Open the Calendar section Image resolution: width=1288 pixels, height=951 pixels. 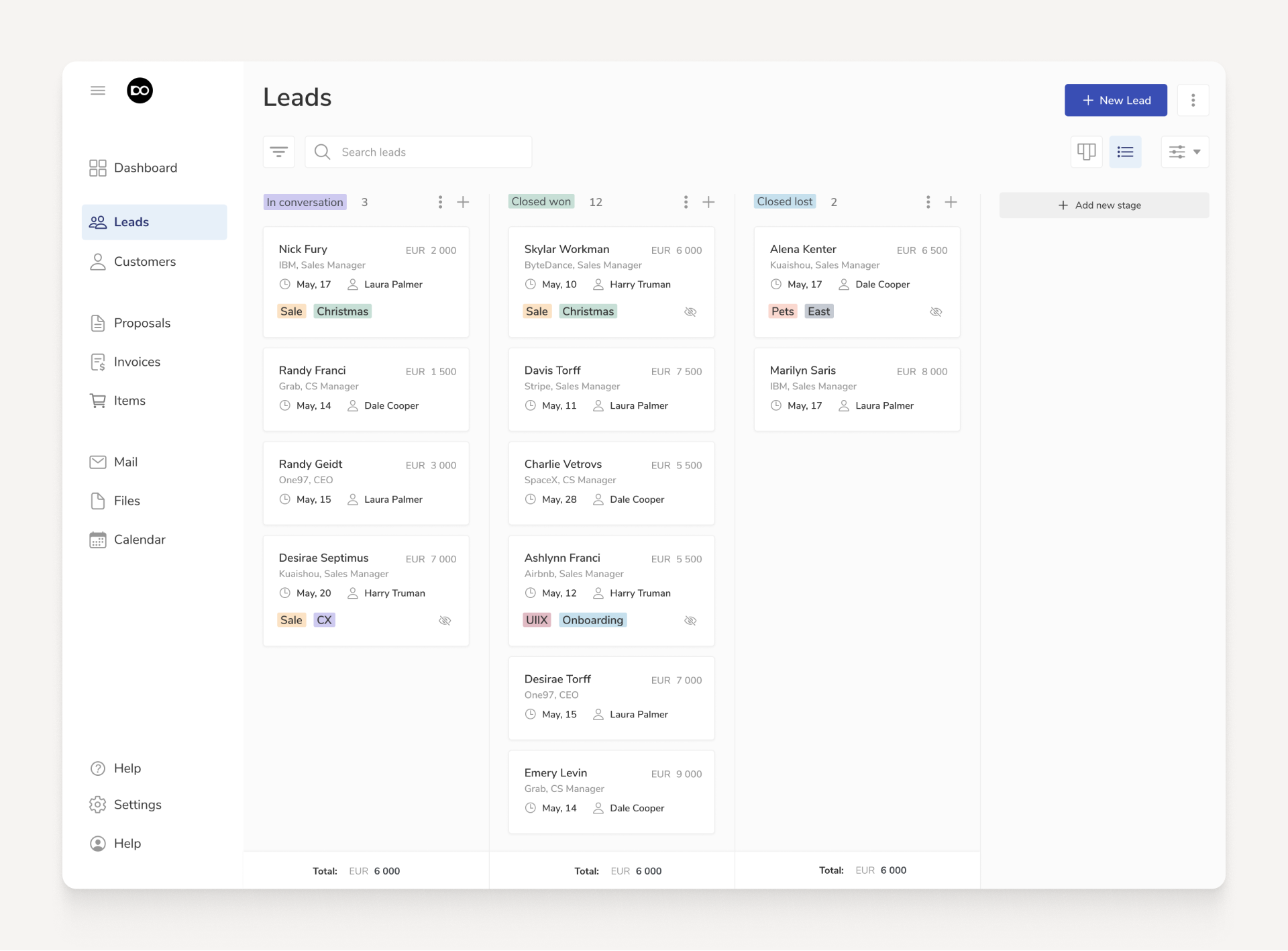click(139, 540)
